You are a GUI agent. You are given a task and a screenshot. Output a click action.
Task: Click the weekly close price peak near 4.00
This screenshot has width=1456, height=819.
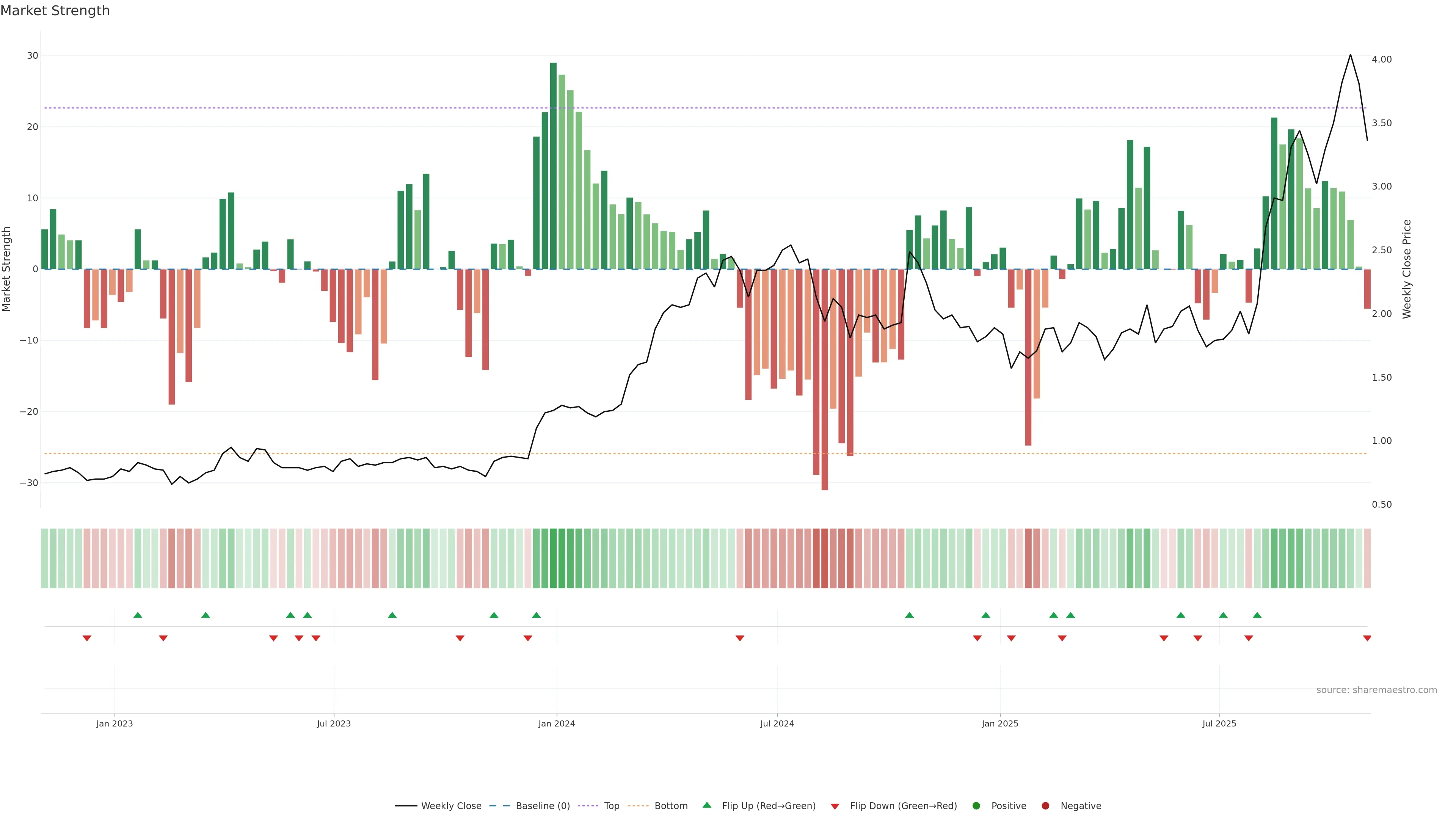click(x=1350, y=55)
